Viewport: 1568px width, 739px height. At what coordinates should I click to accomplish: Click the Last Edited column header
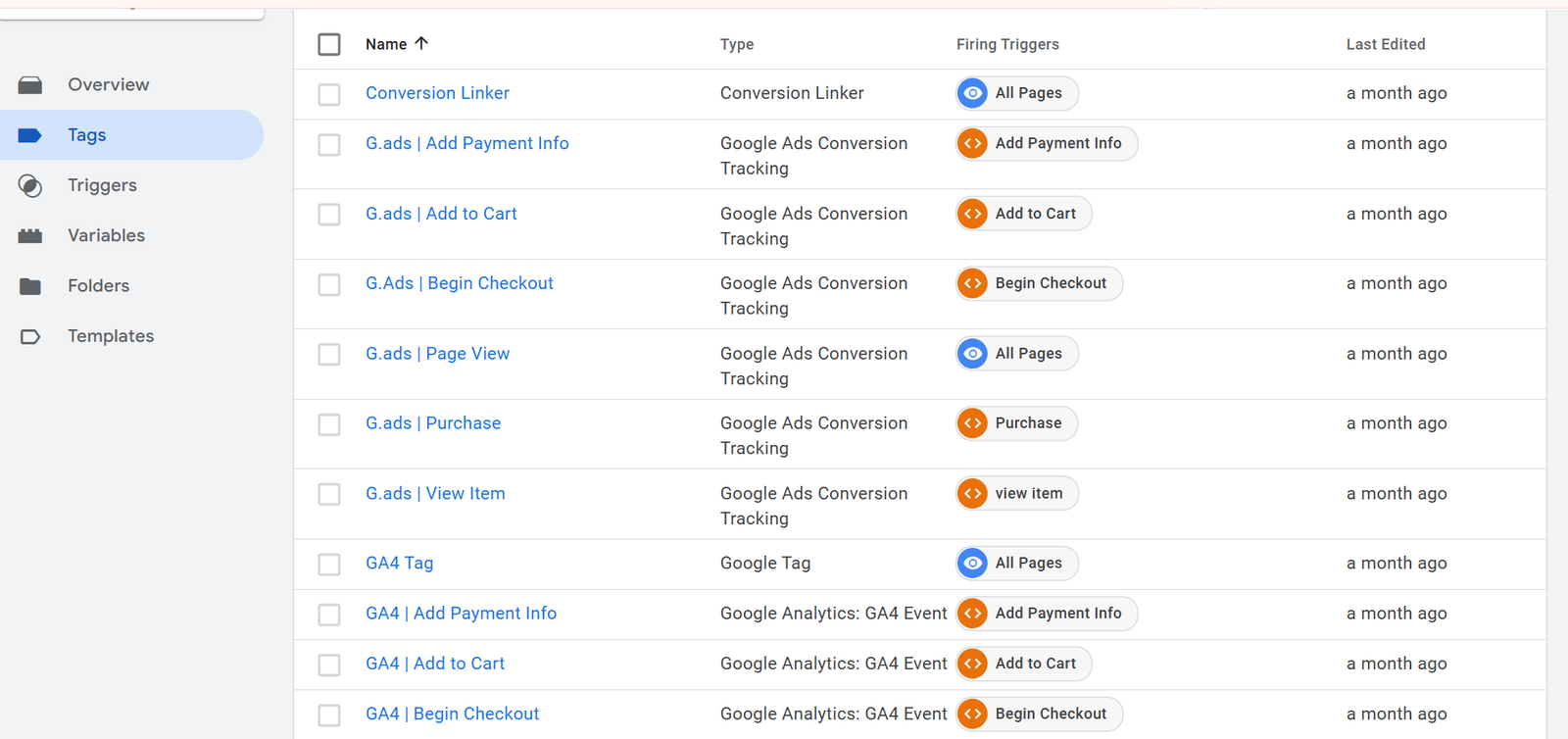point(1385,44)
